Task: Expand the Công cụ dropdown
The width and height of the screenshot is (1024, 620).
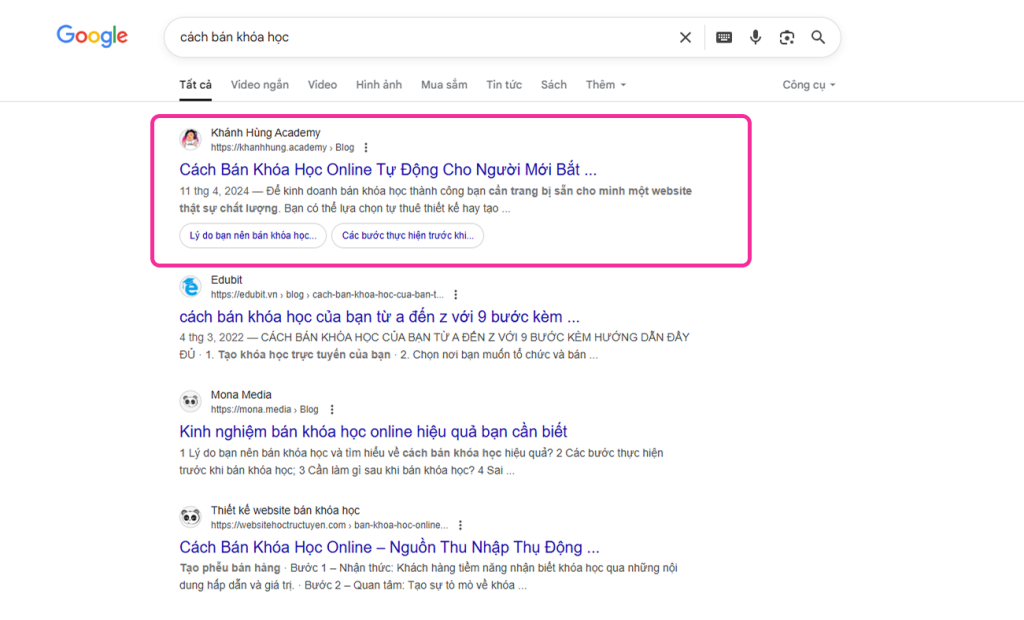Action: pyautogui.click(x=808, y=85)
